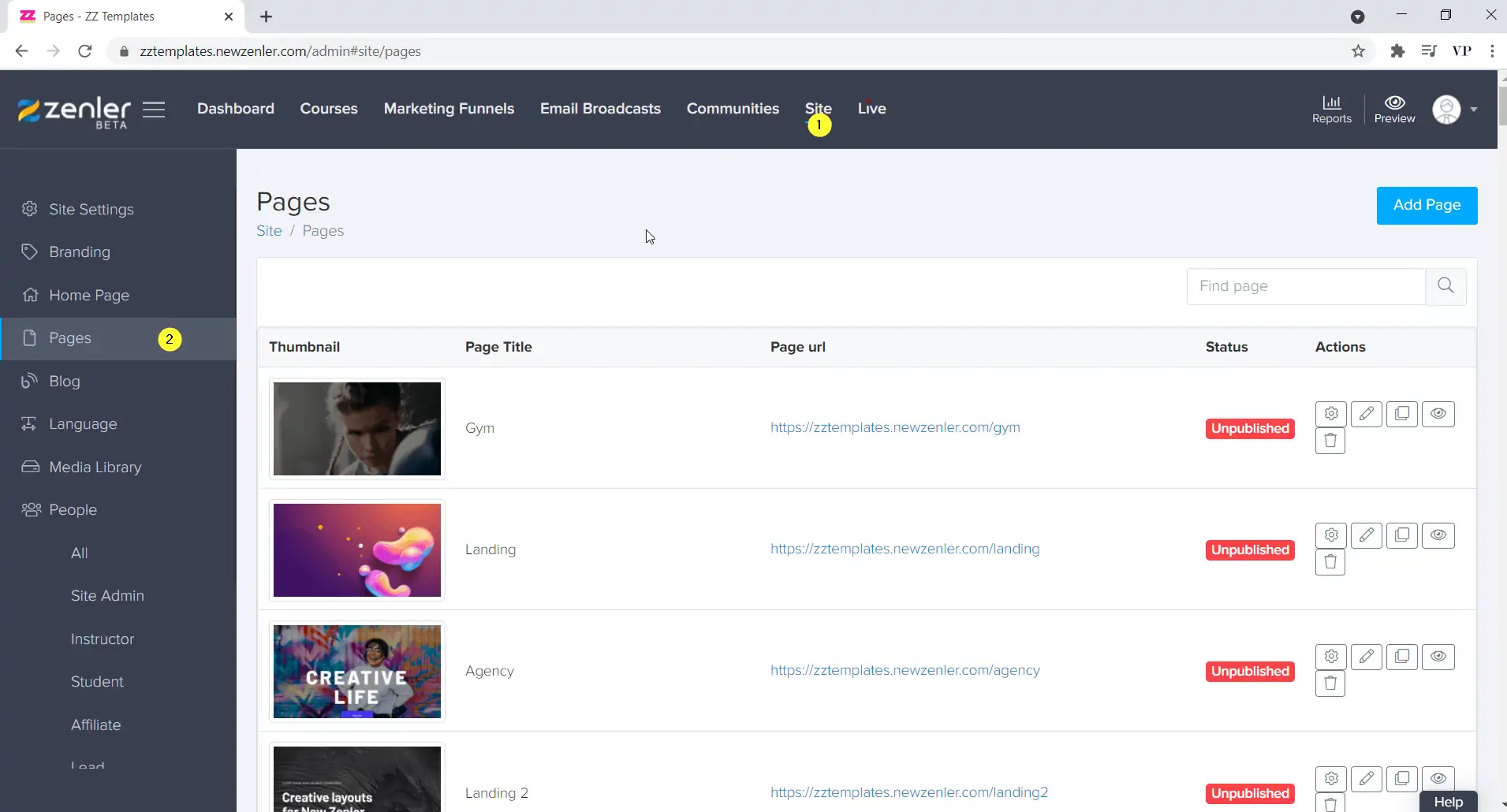Collapse the People section in the sidebar

(x=73, y=508)
